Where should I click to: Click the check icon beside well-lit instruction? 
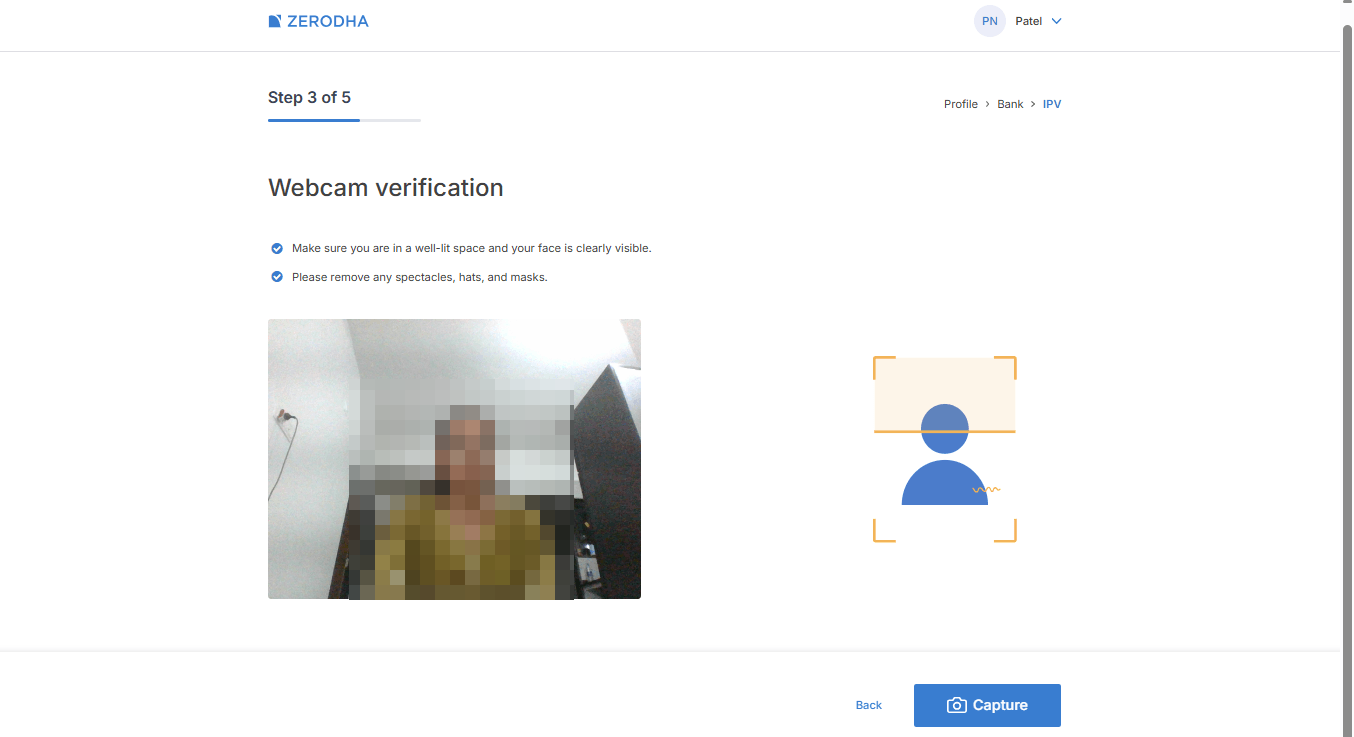[277, 248]
